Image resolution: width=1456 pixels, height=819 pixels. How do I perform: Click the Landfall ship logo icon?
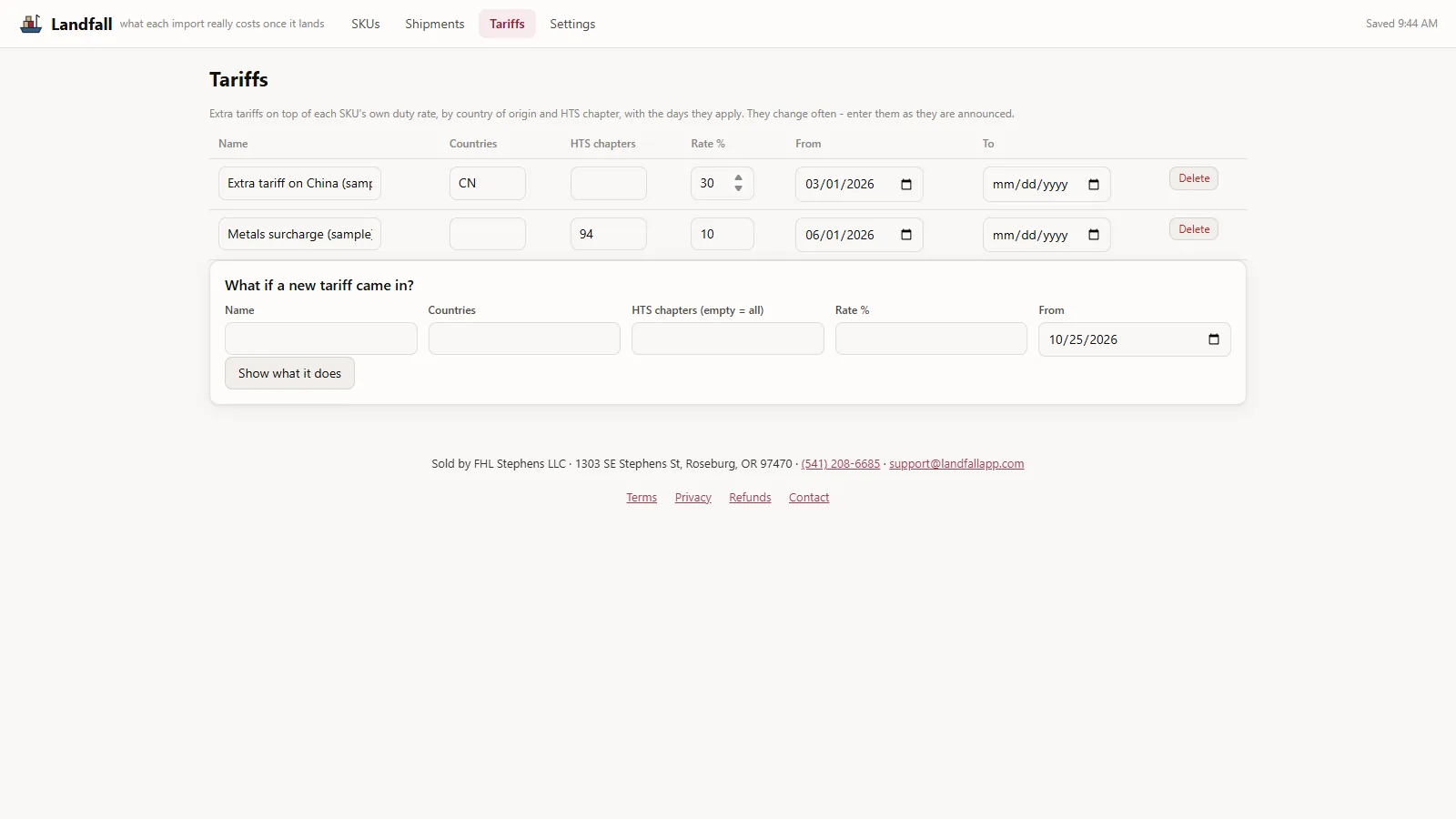click(x=31, y=24)
